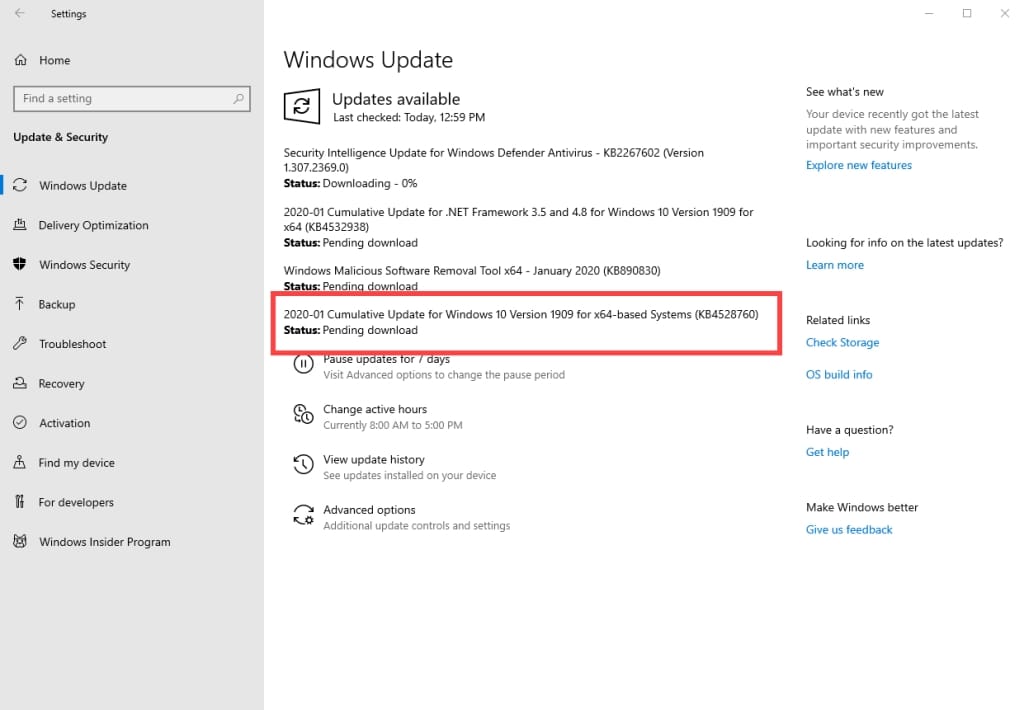The width and height of the screenshot is (1024, 710).
Task: Select Pause updates for 7 days
Action: 386,359
